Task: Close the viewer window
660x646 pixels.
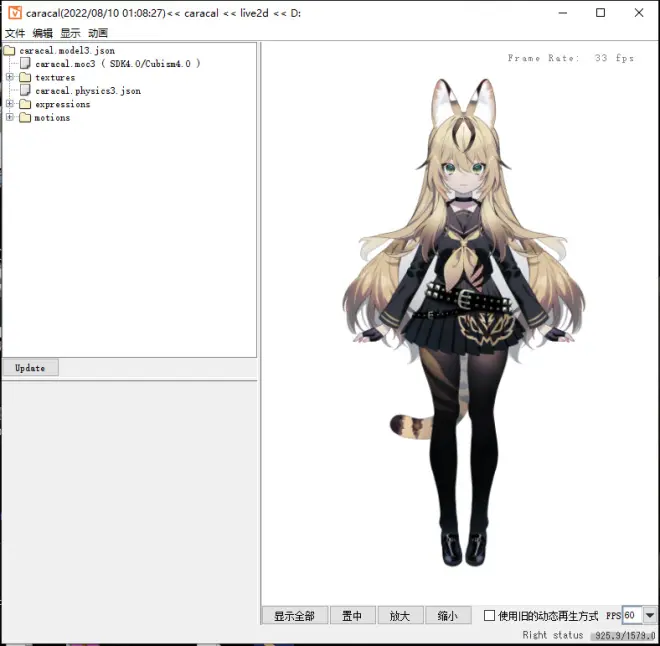Action: tap(639, 13)
